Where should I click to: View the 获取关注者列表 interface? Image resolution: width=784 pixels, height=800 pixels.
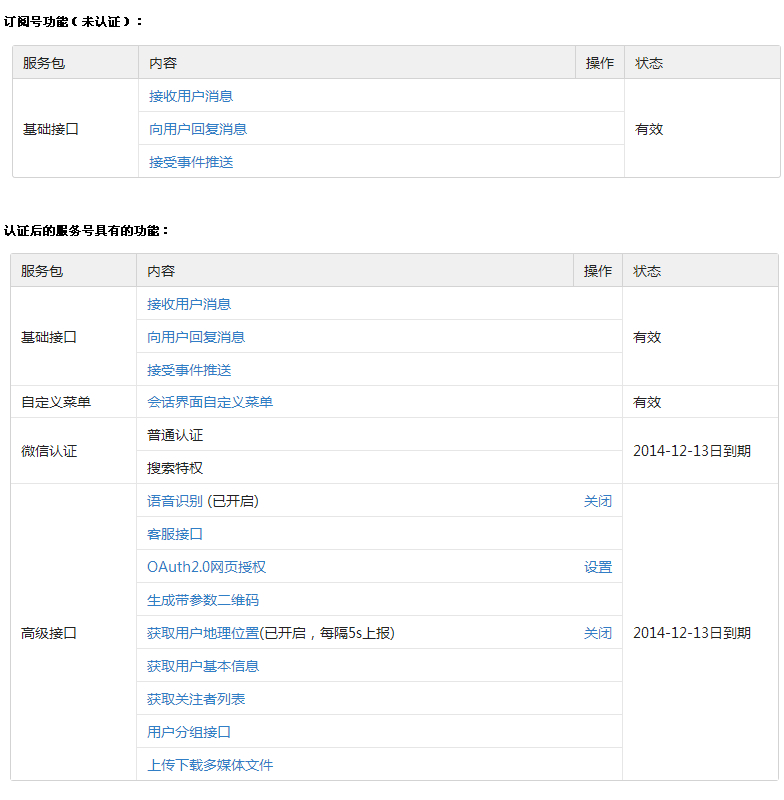click(196, 699)
